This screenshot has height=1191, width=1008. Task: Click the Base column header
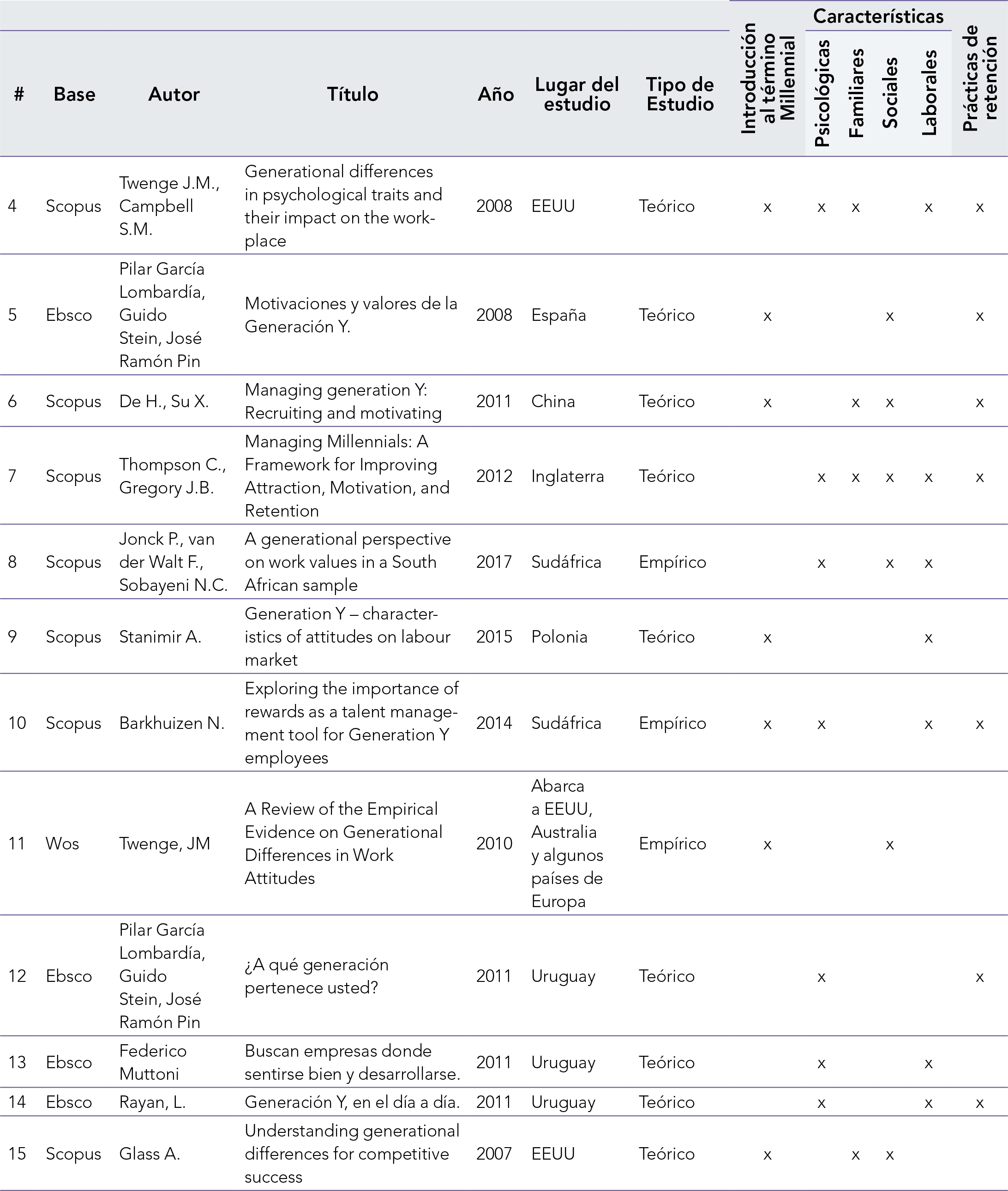point(74,94)
